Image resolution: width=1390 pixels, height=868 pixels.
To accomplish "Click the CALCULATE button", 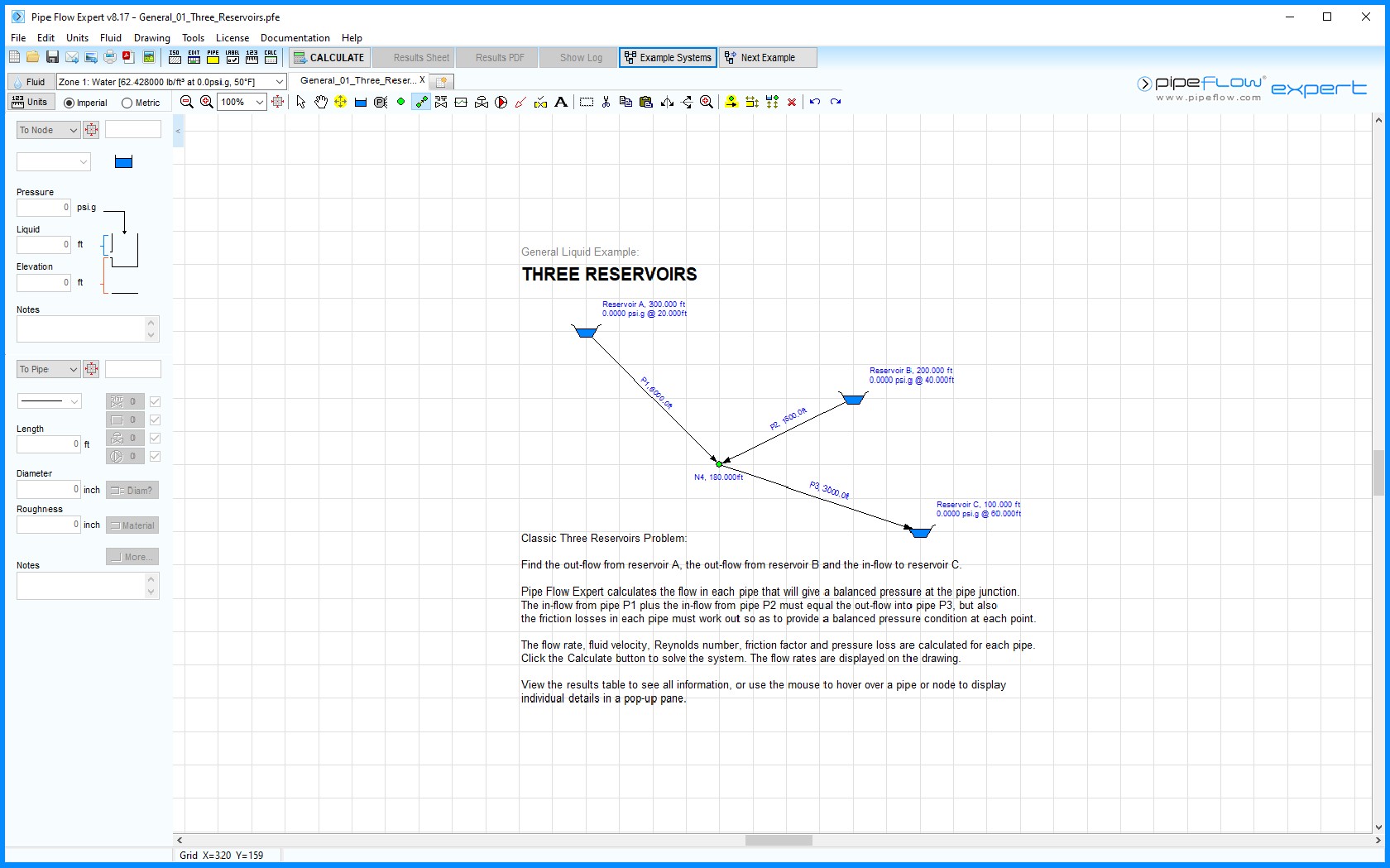I will click(x=328, y=57).
